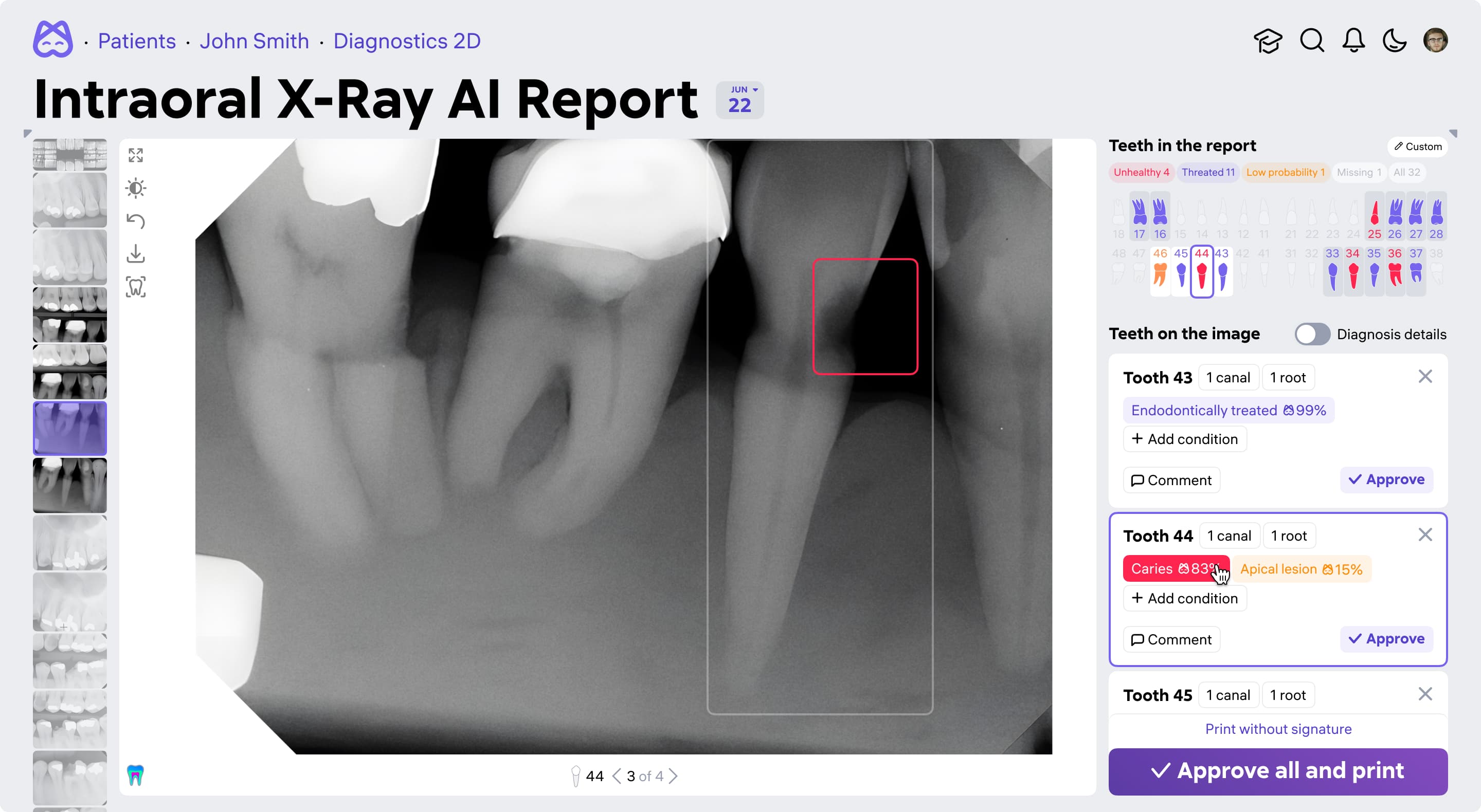
Task: Switch to dark mode with moon icon
Action: 1394,41
